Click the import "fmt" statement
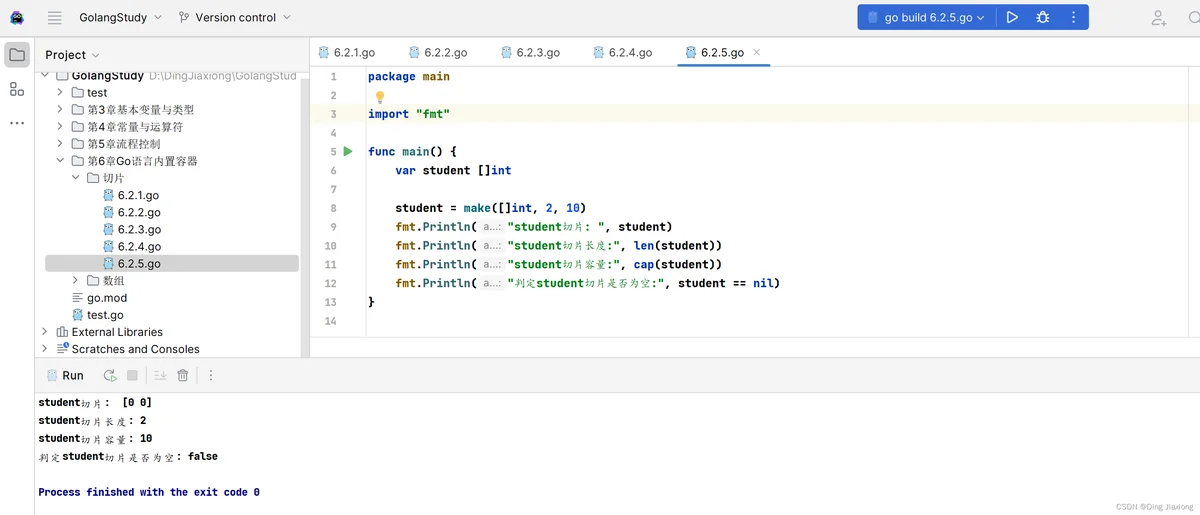 click(x=409, y=114)
